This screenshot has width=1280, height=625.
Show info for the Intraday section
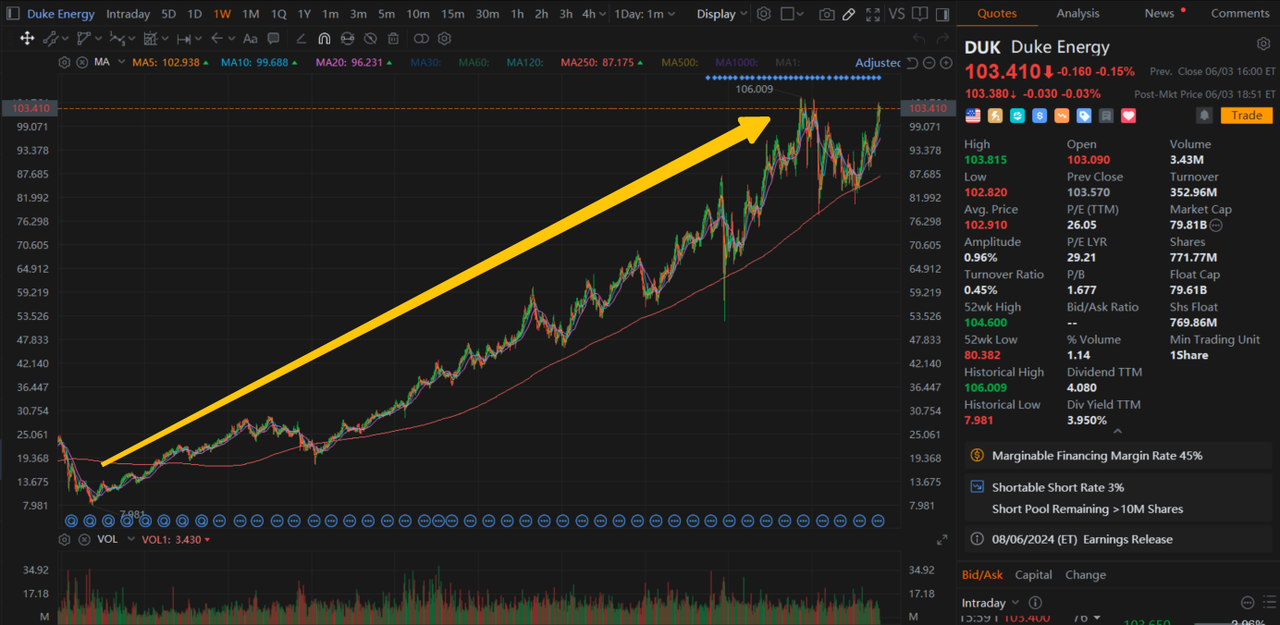pos(1035,603)
